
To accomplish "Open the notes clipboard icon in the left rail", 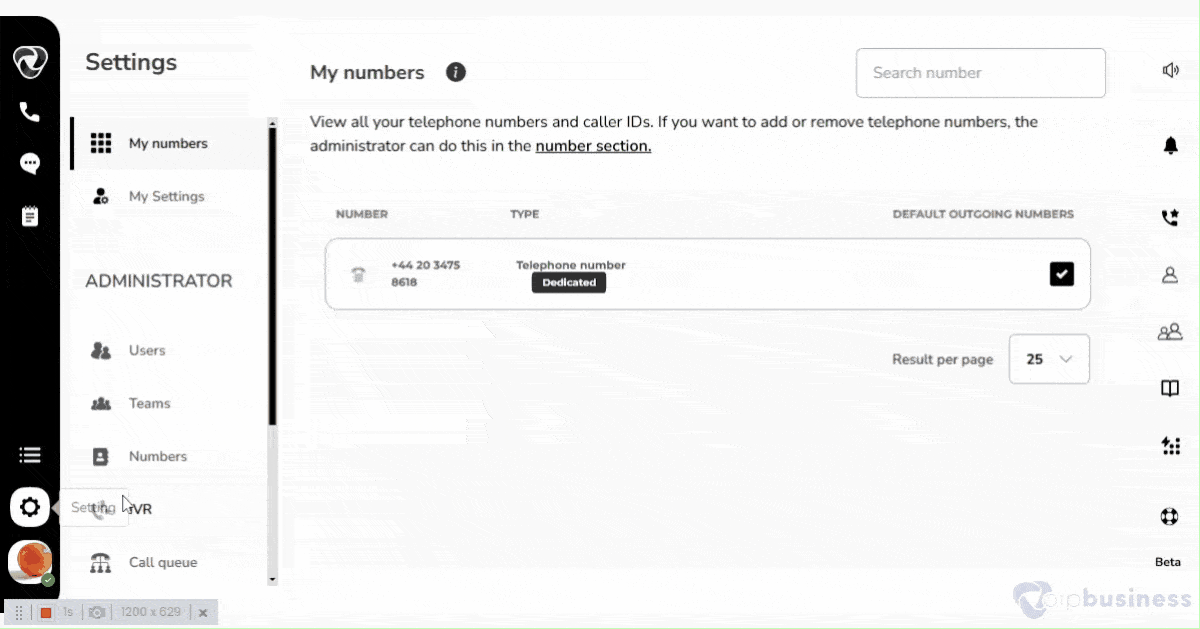I will pyautogui.click(x=30, y=216).
